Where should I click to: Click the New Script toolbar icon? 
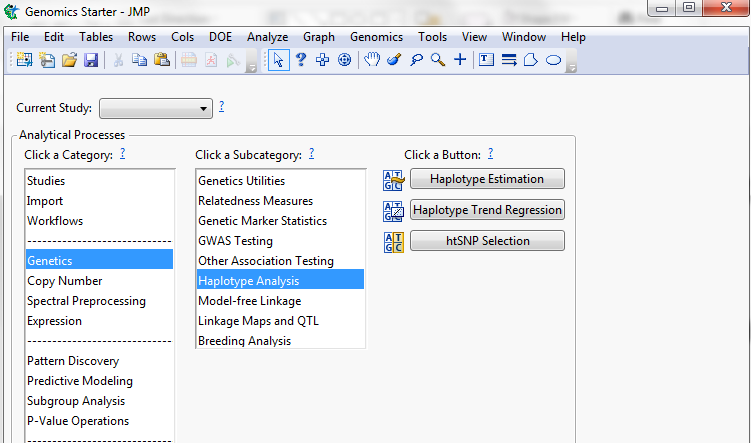tap(47, 60)
